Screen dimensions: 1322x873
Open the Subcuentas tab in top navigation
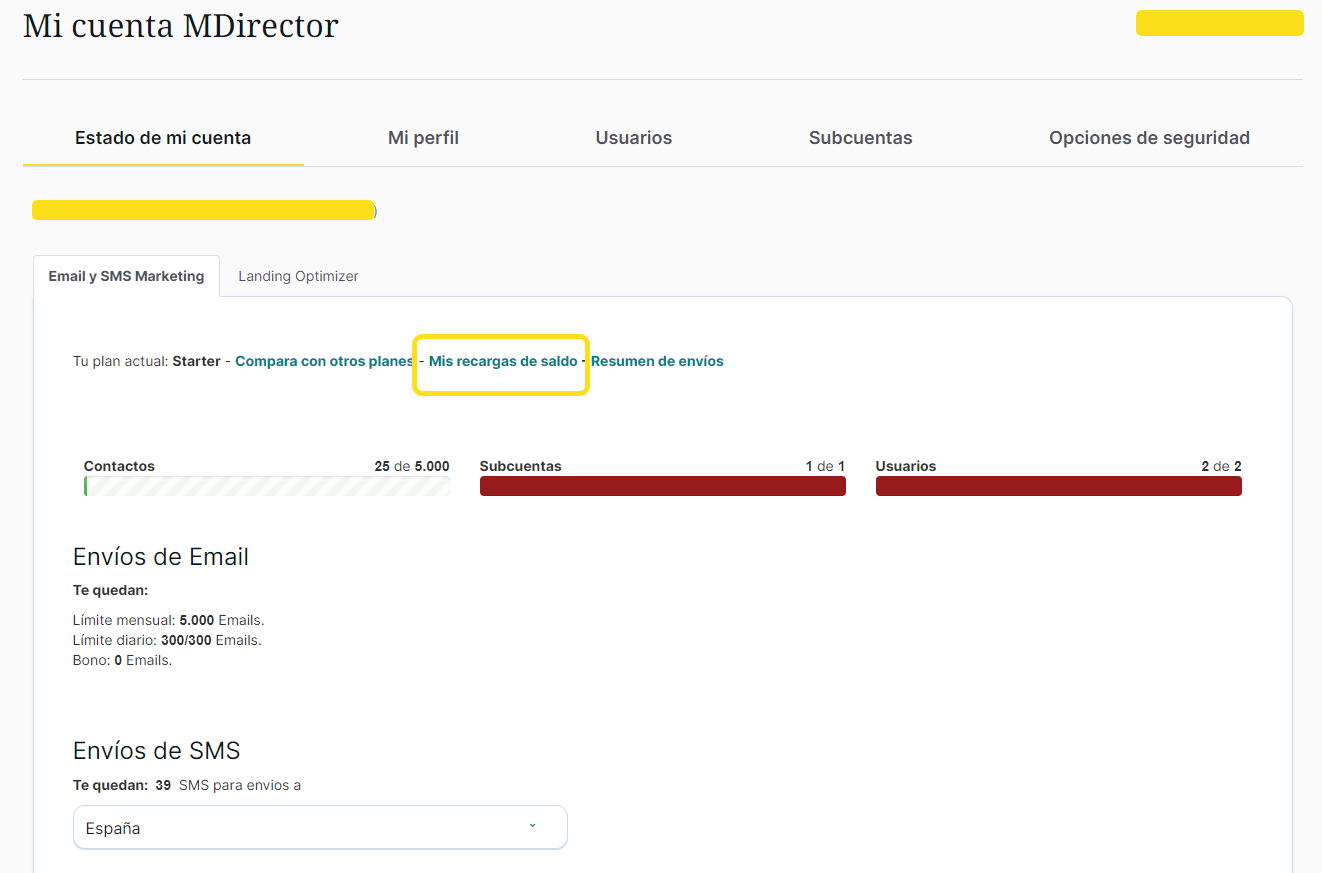point(860,138)
